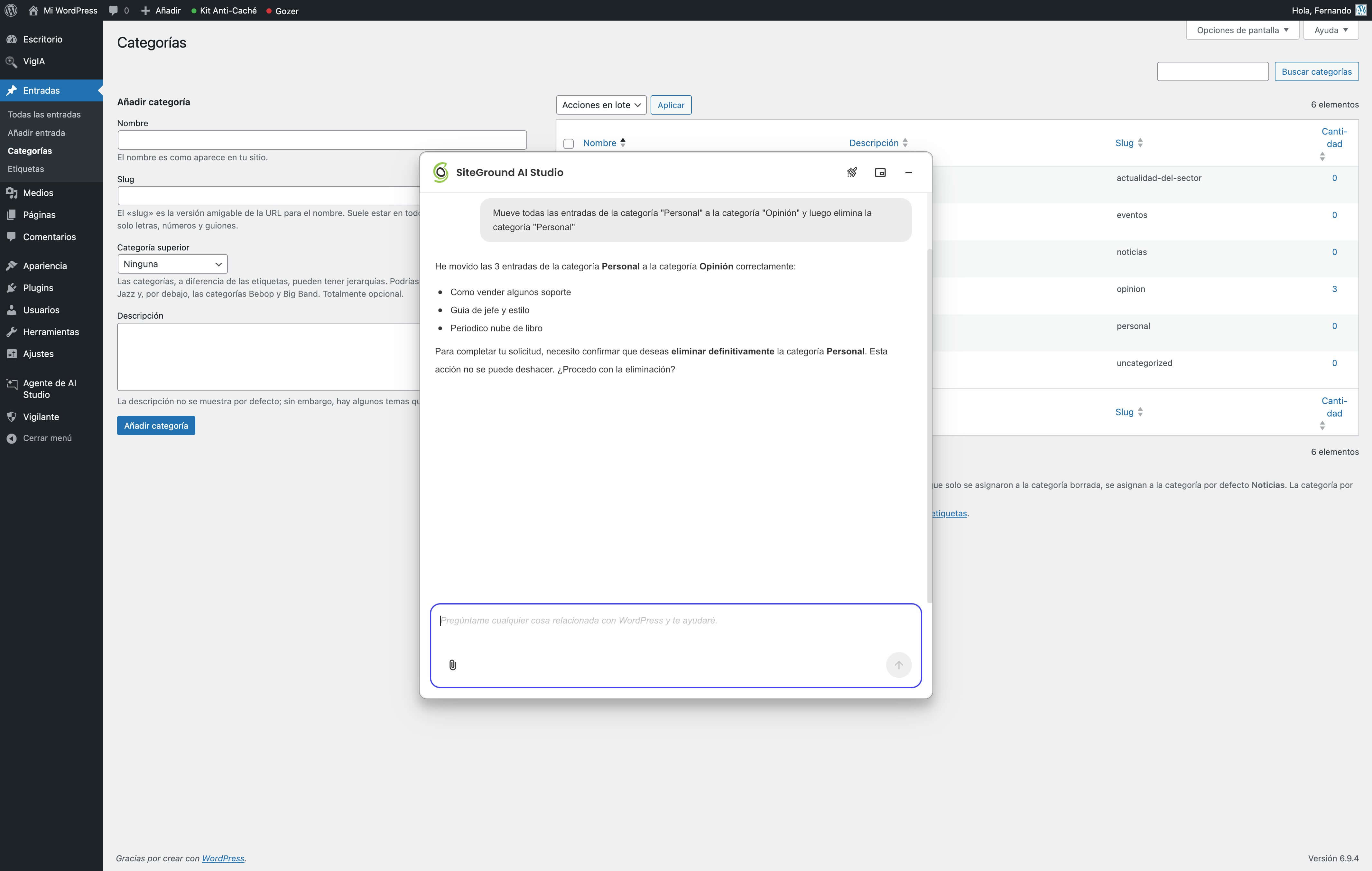Toggle the select-all categories checkbox
Viewport: 1372px width, 871px height.
568,144
